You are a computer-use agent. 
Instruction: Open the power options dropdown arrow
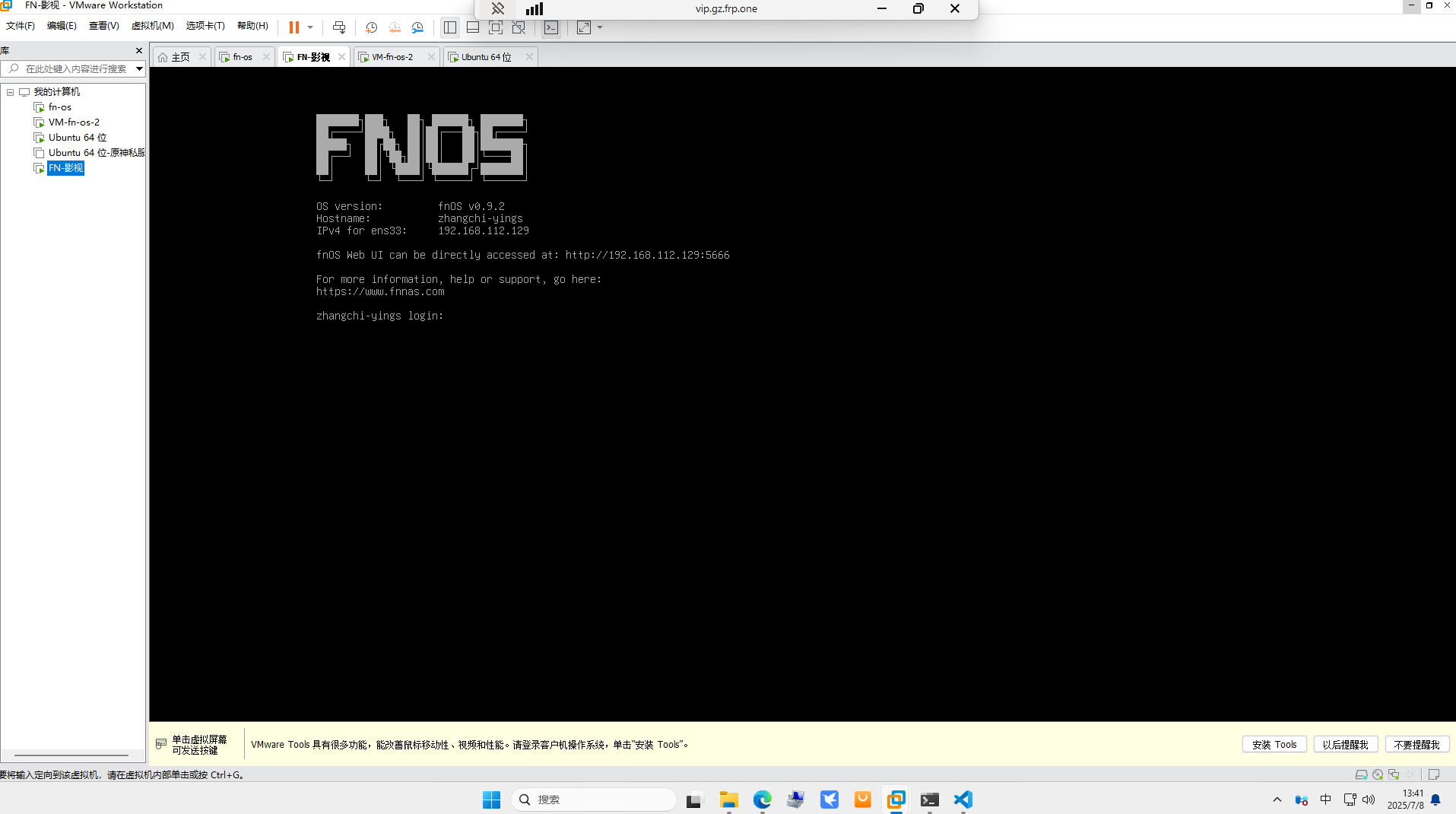point(310,27)
